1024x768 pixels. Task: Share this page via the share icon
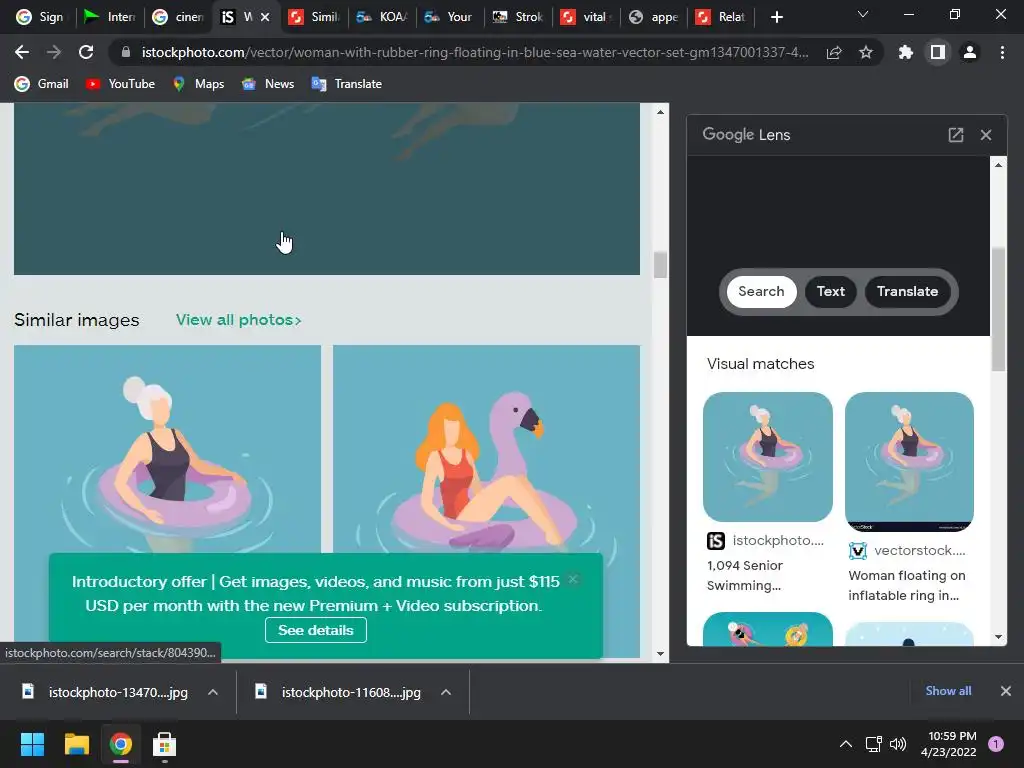coord(834,52)
